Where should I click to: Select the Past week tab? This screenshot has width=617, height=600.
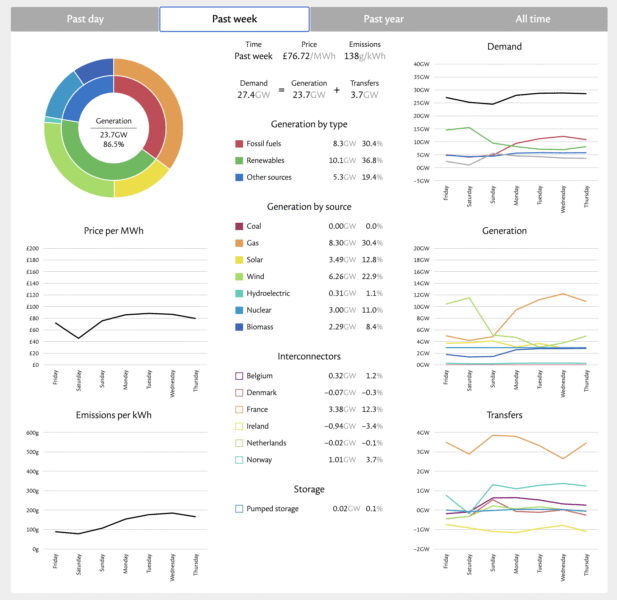[x=234, y=19]
